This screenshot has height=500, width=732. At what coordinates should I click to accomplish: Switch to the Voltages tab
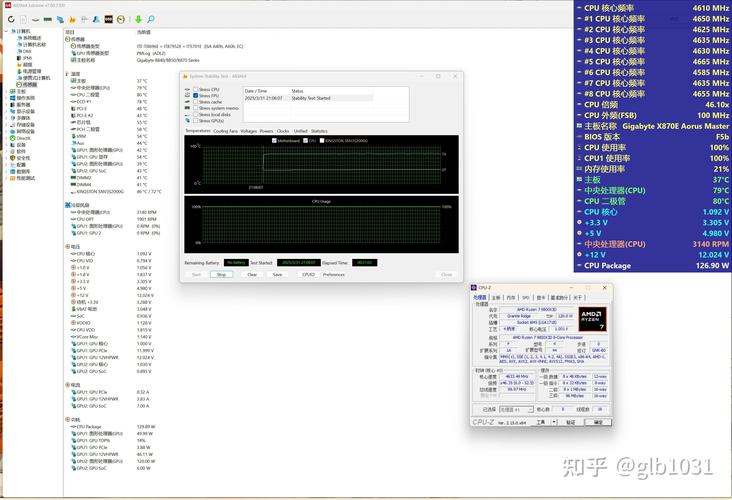(248, 131)
